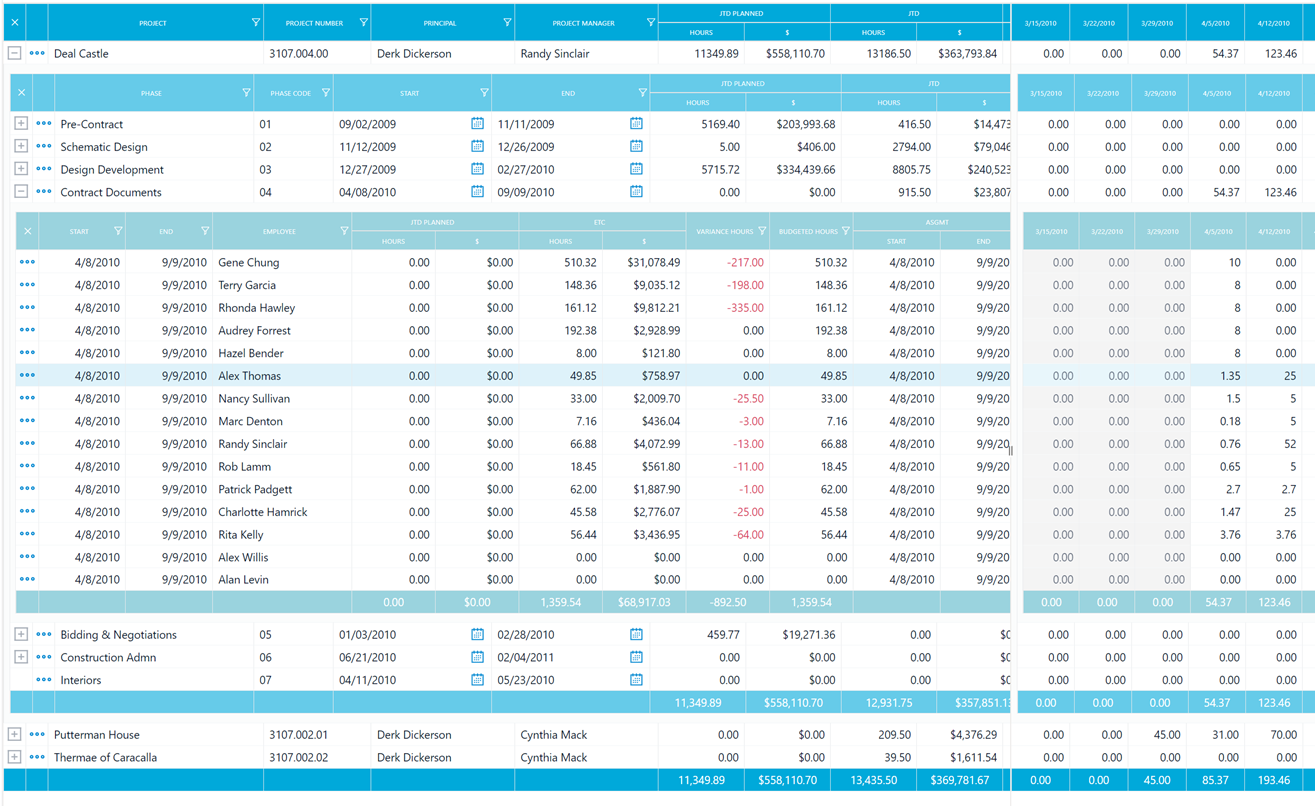
Task: Expand the Bidding & Negotiations phase
Action: [21, 635]
